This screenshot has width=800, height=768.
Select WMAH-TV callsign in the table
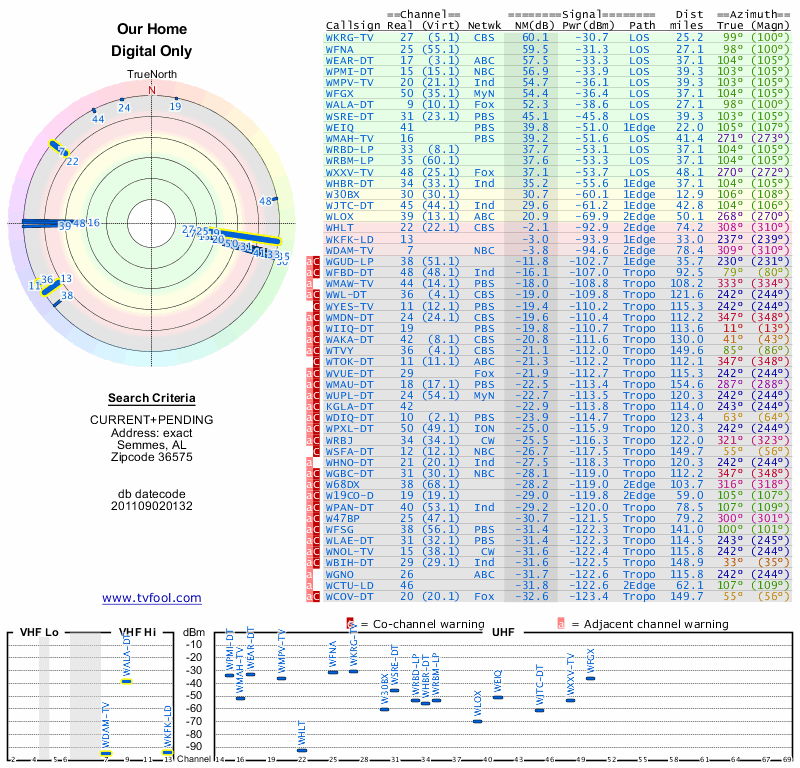tap(349, 138)
